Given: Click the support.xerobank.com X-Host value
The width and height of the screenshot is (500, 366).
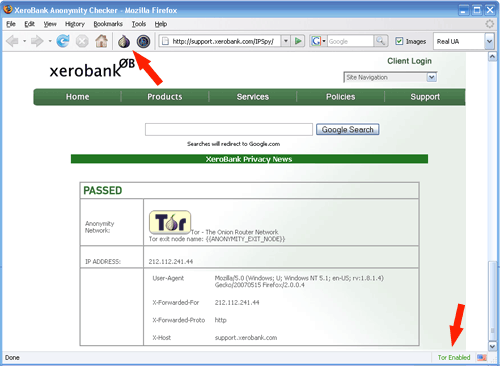Looking at the screenshot, I should pos(246,338).
